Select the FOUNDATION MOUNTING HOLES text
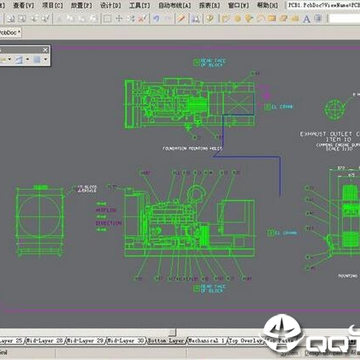The height and width of the screenshot is (360, 360). coord(192,148)
